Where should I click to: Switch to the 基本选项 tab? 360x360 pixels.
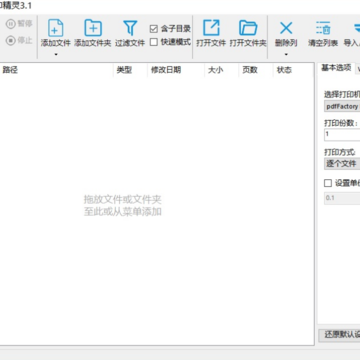(x=336, y=68)
